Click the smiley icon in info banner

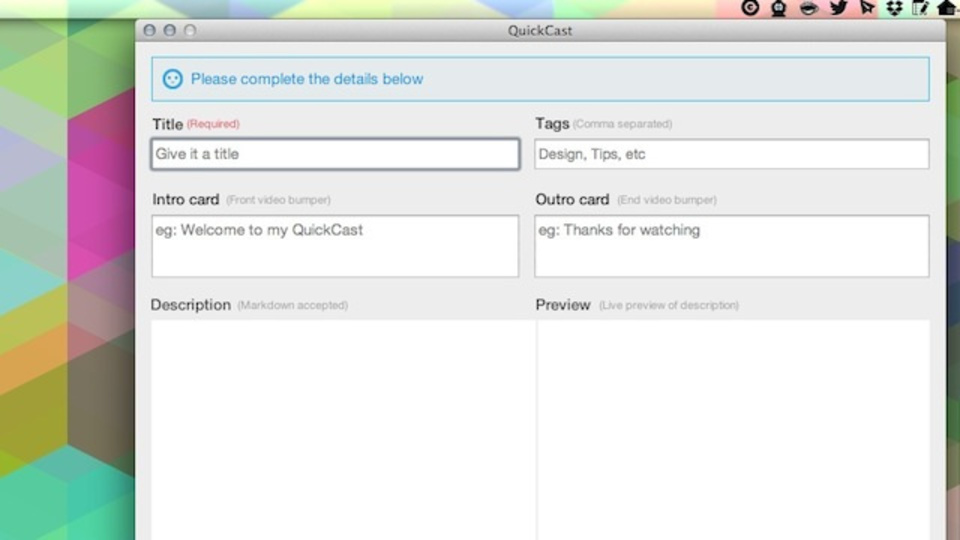pyautogui.click(x=173, y=79)
